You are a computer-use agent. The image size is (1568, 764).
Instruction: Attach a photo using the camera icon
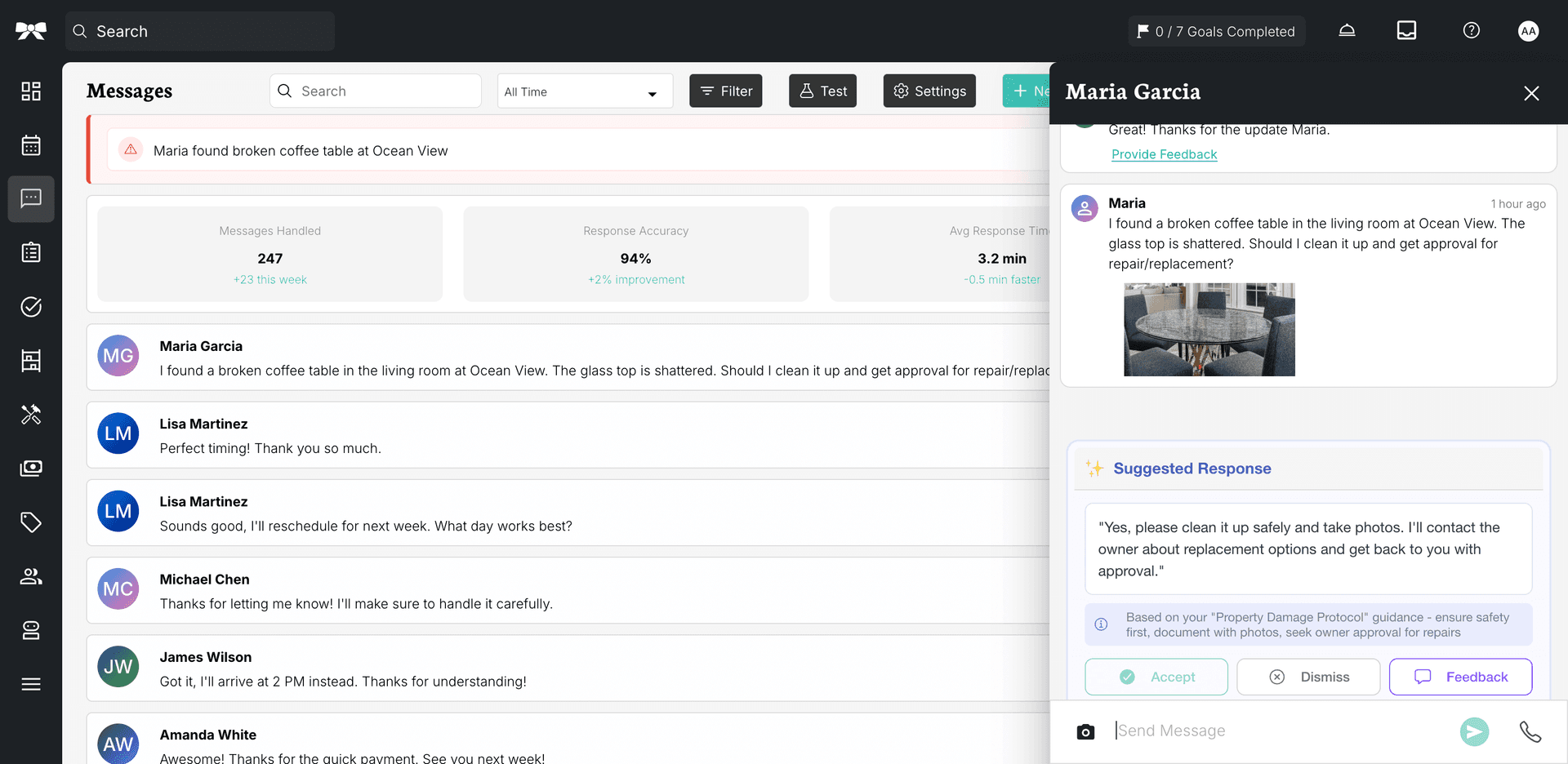pyautogui.click(x=1085, y=731)
